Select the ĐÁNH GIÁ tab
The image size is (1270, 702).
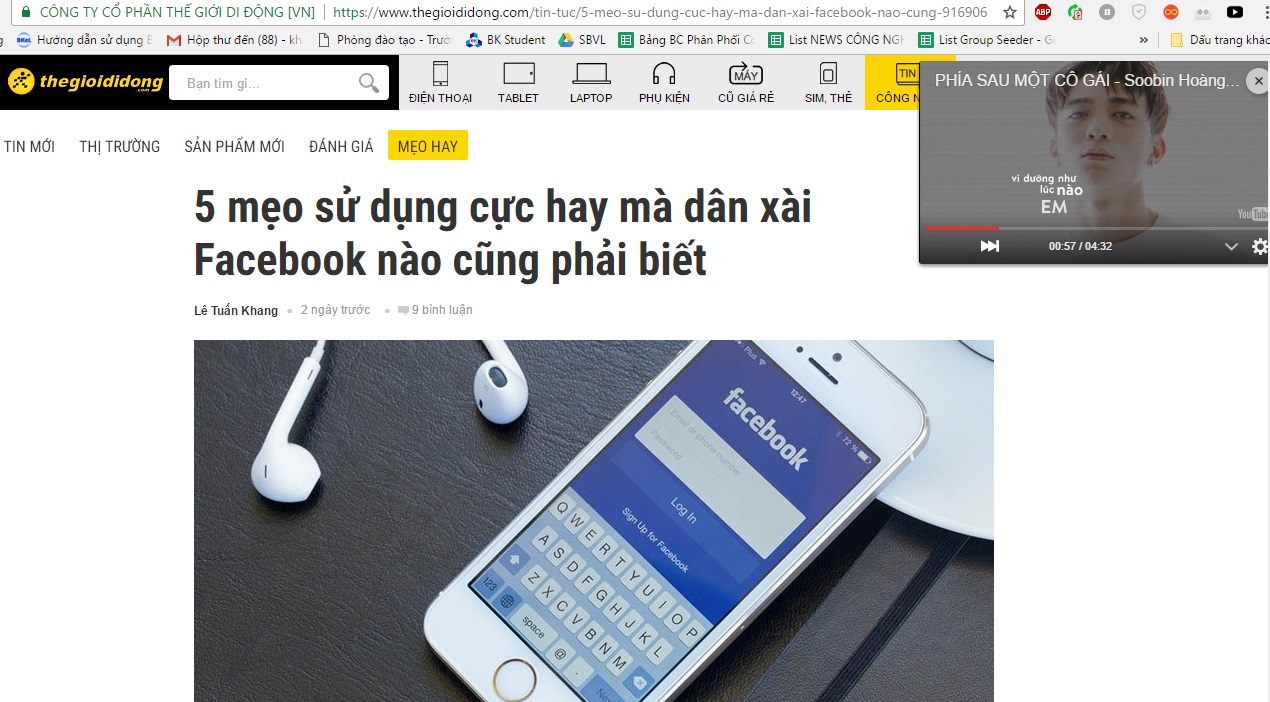point(341,146)
